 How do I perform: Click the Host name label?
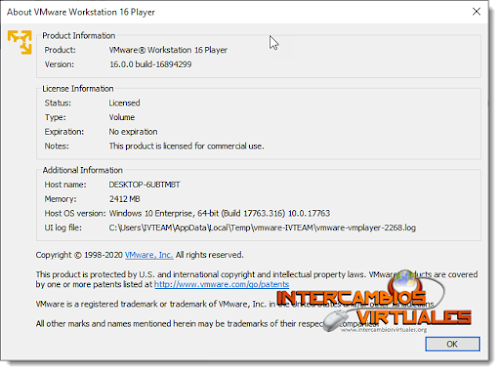click(65, 185)
